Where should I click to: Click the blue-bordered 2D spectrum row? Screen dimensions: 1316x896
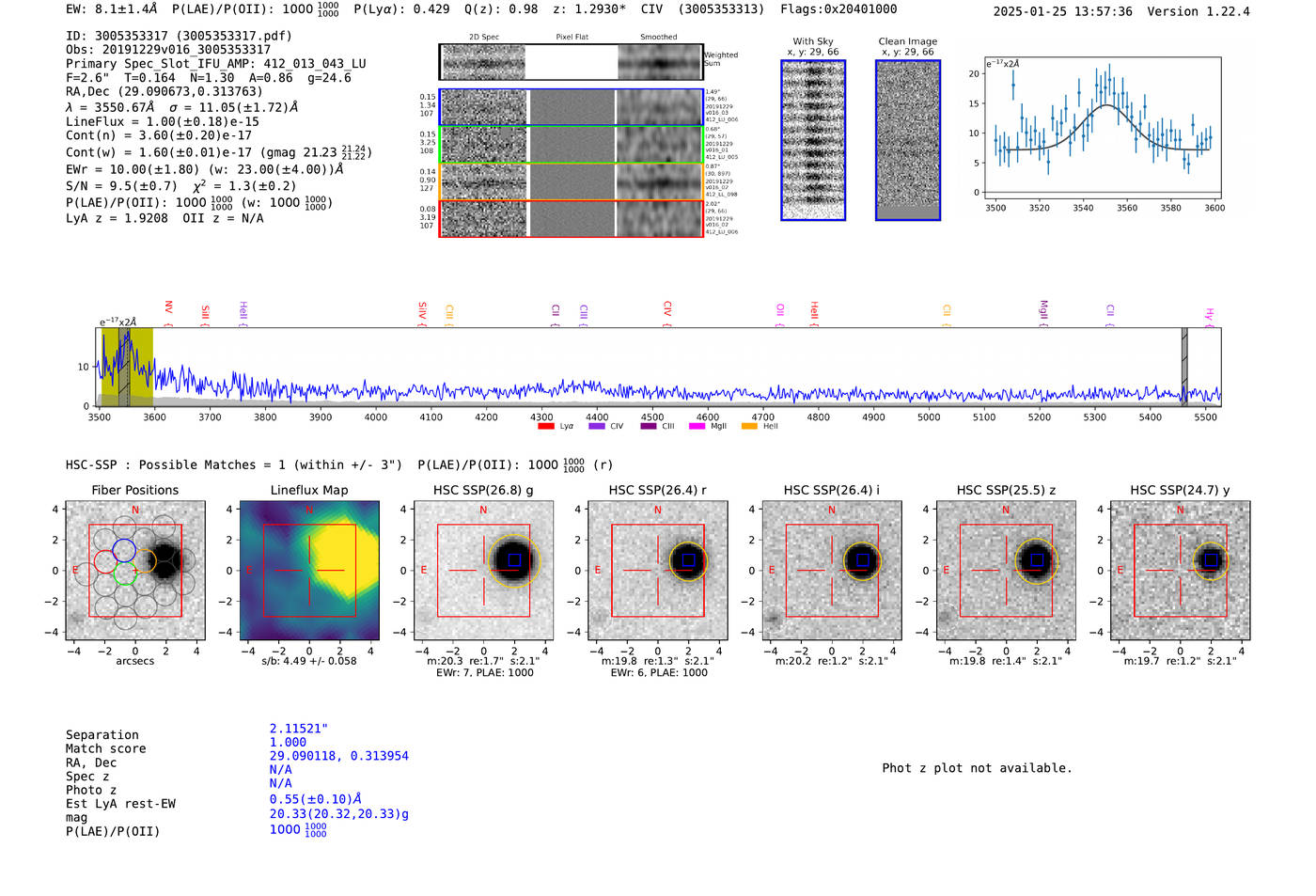pos(571,107)
